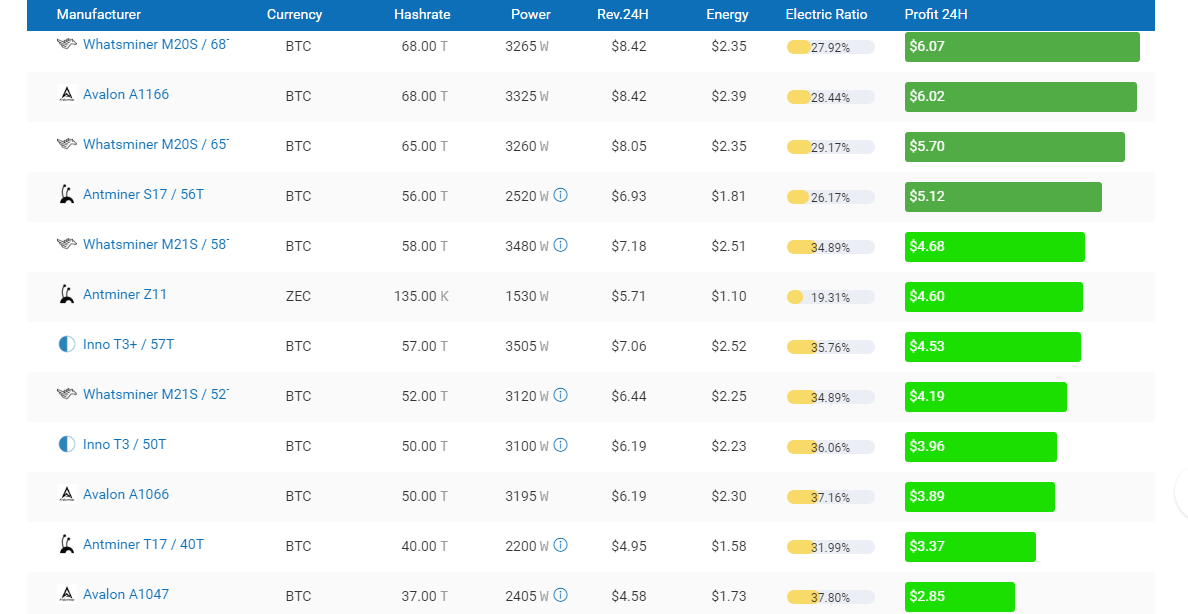Image resolution: width=1188 pixels, height=614 pixels.
Task: Click the Whatsminer logo beside M20S / 68T
Action: click(67, 44)
